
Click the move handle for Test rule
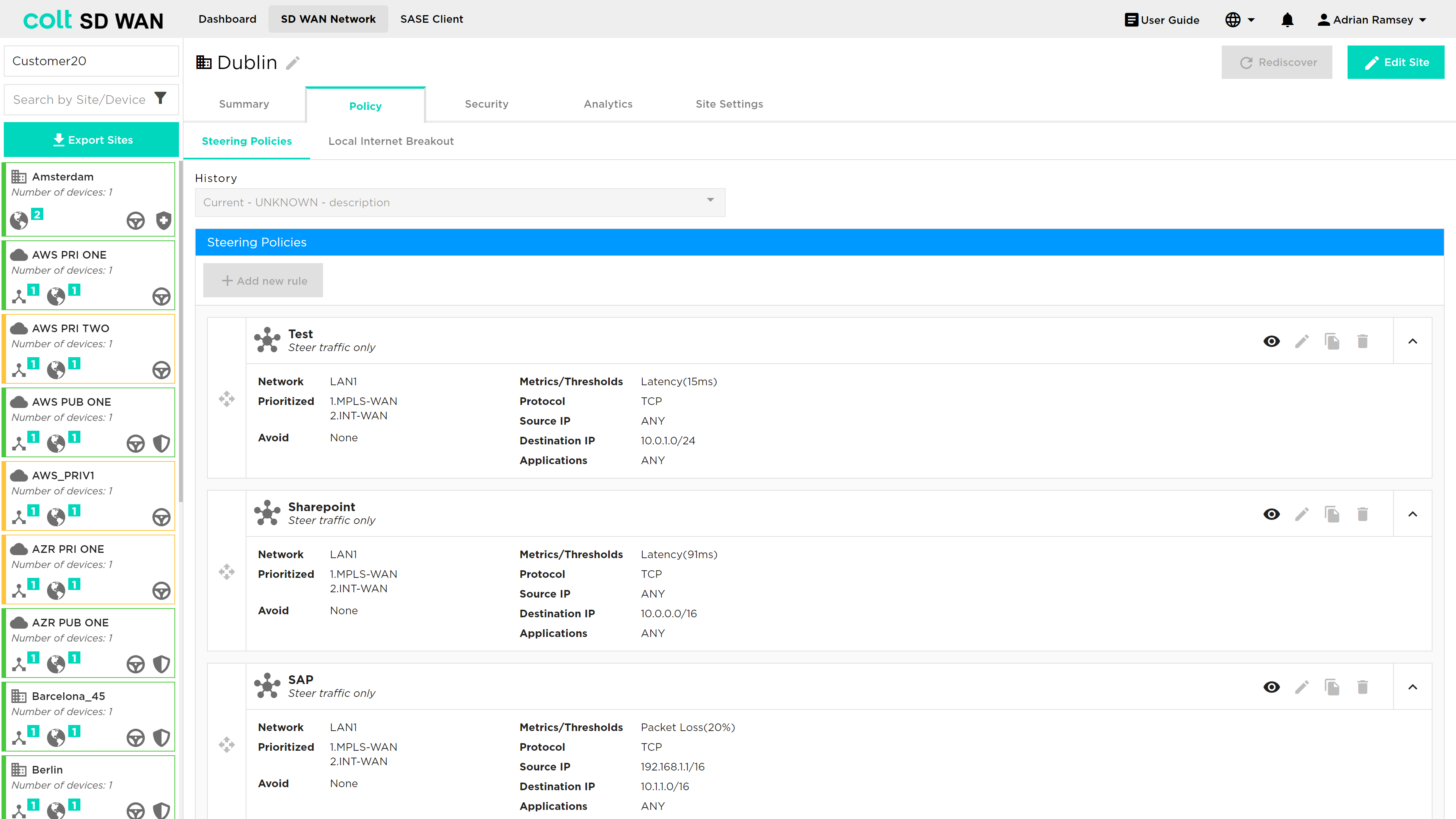pyautogui.click(x=227, y=399)
